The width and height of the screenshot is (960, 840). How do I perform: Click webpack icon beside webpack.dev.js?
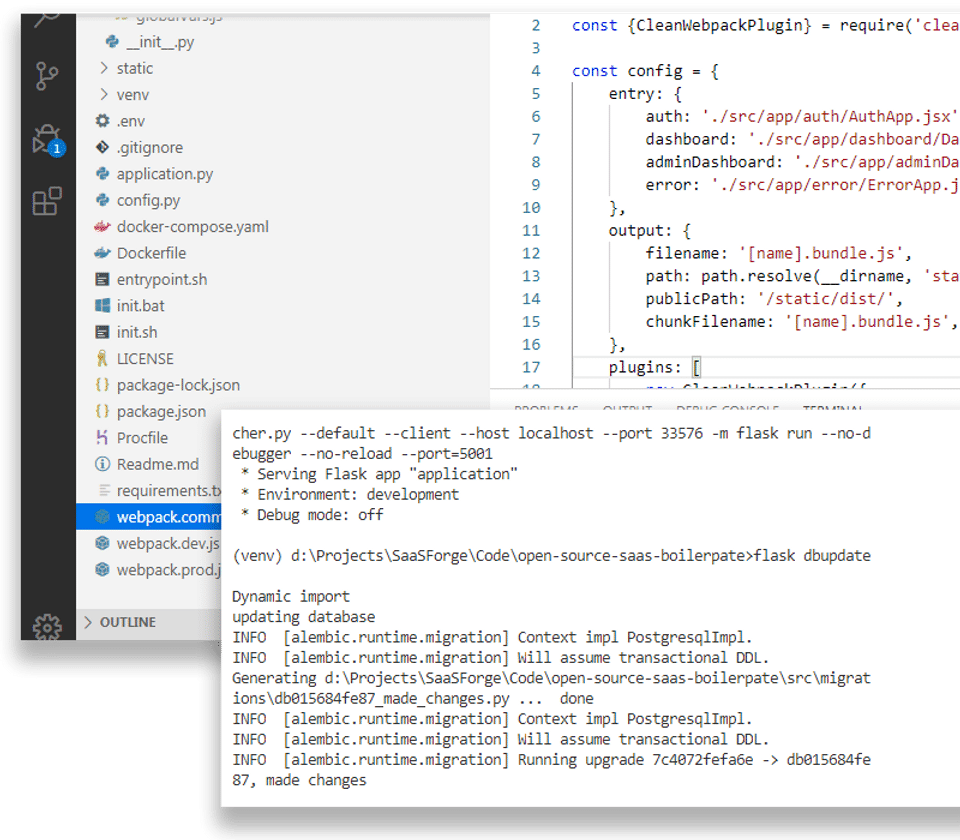pos(102,543)
